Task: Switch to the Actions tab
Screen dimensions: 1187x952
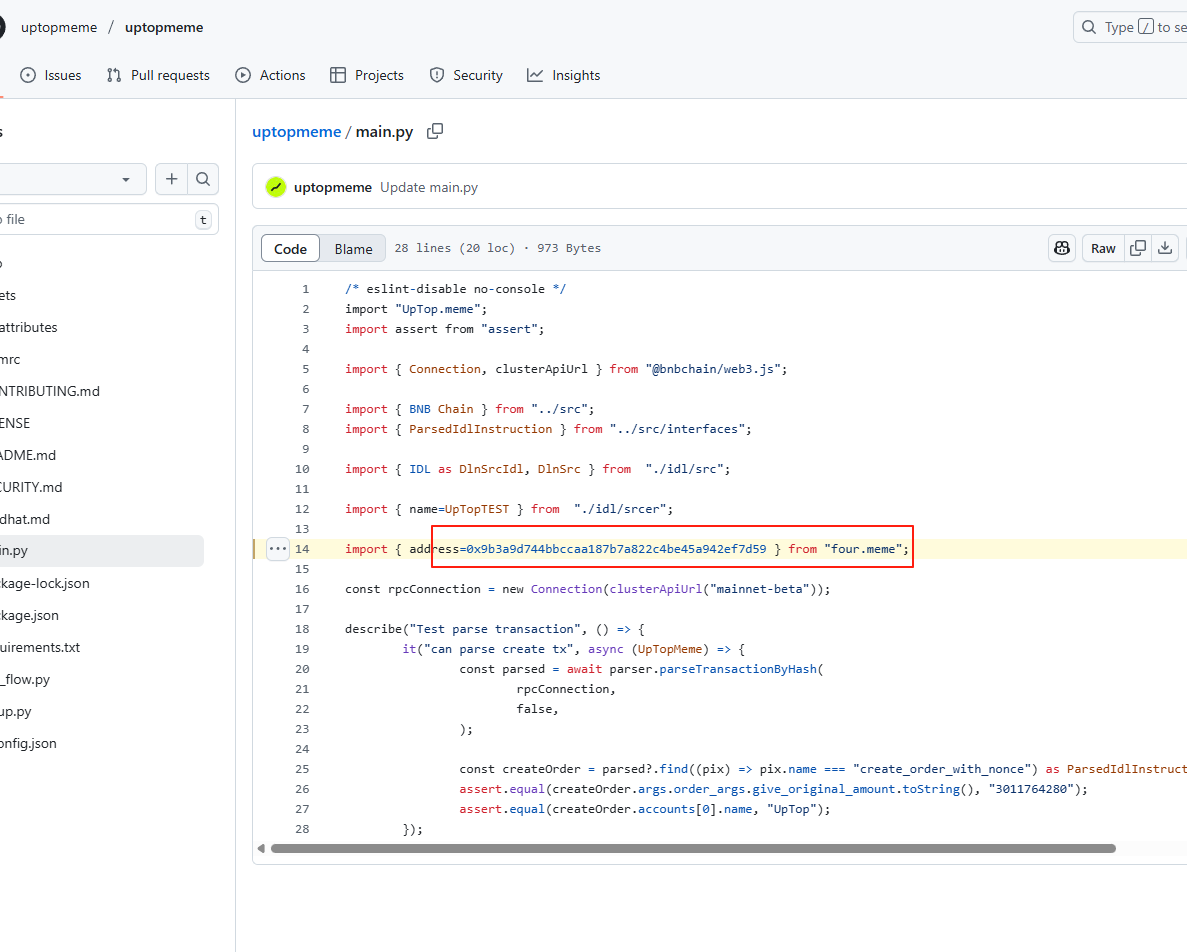Action: tap(270, 75)
